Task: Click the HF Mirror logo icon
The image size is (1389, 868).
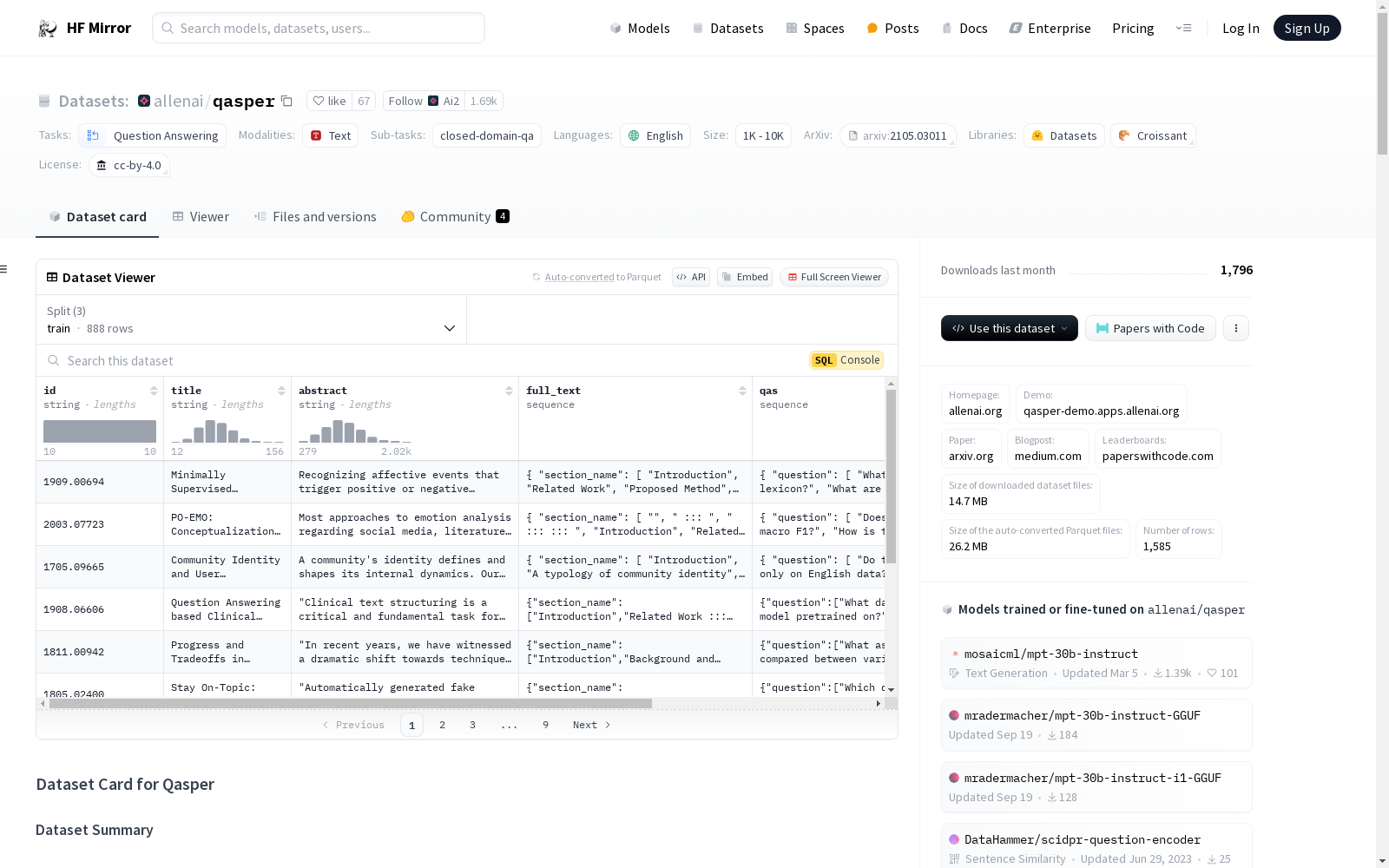Action: coord(47,28)
